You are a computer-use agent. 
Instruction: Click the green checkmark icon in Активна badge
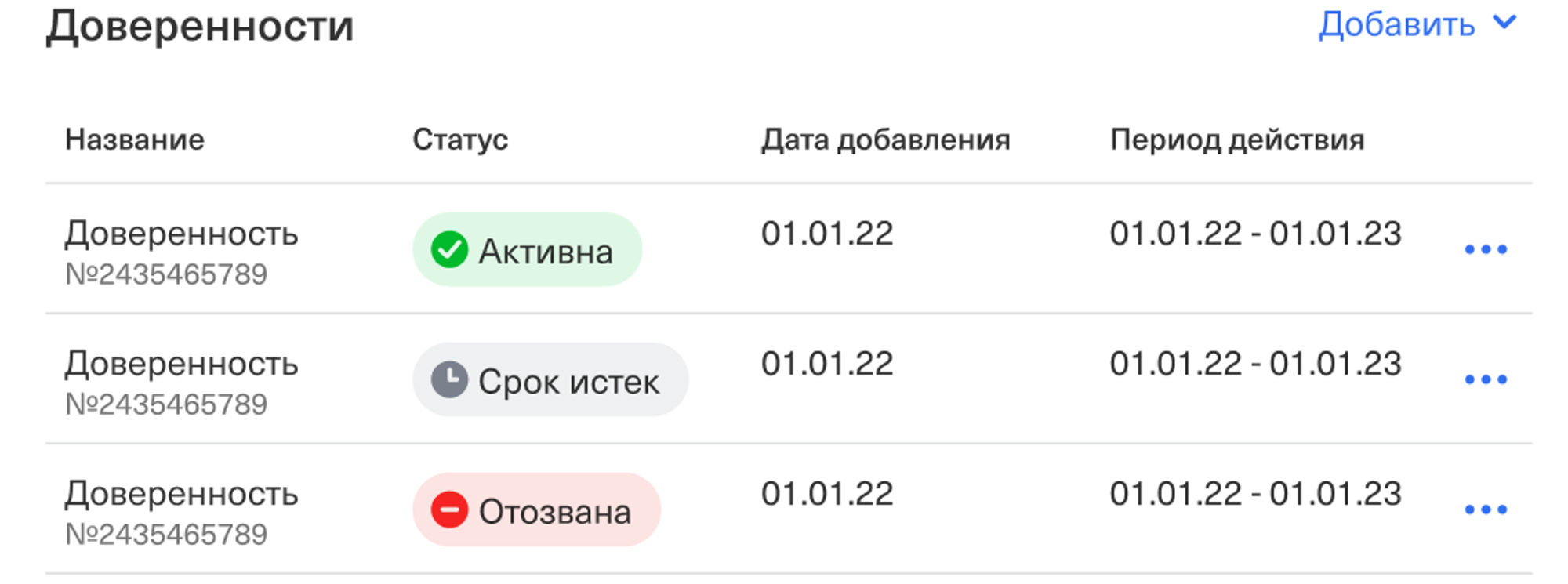[449, 250]
